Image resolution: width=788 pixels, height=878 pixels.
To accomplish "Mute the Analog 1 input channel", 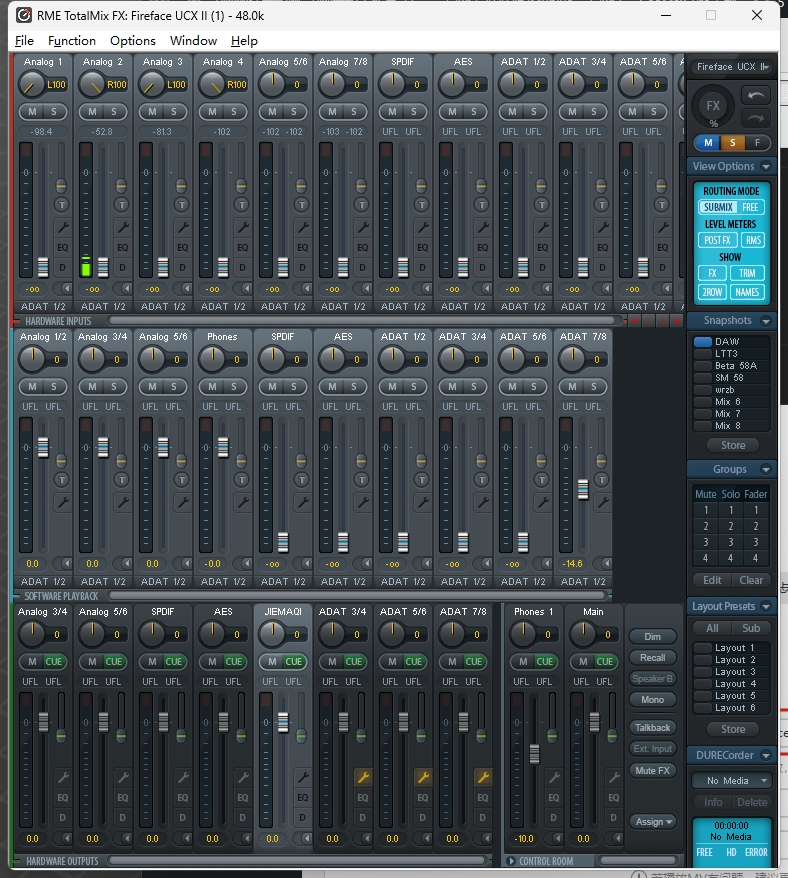I will tap(32, 111).
